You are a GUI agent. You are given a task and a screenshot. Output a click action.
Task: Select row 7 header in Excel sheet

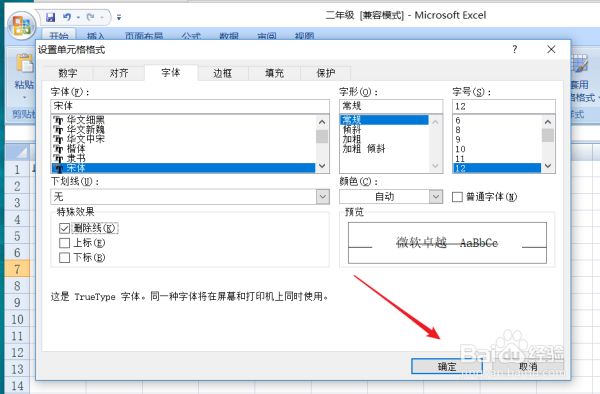click(x=17, y=269)
